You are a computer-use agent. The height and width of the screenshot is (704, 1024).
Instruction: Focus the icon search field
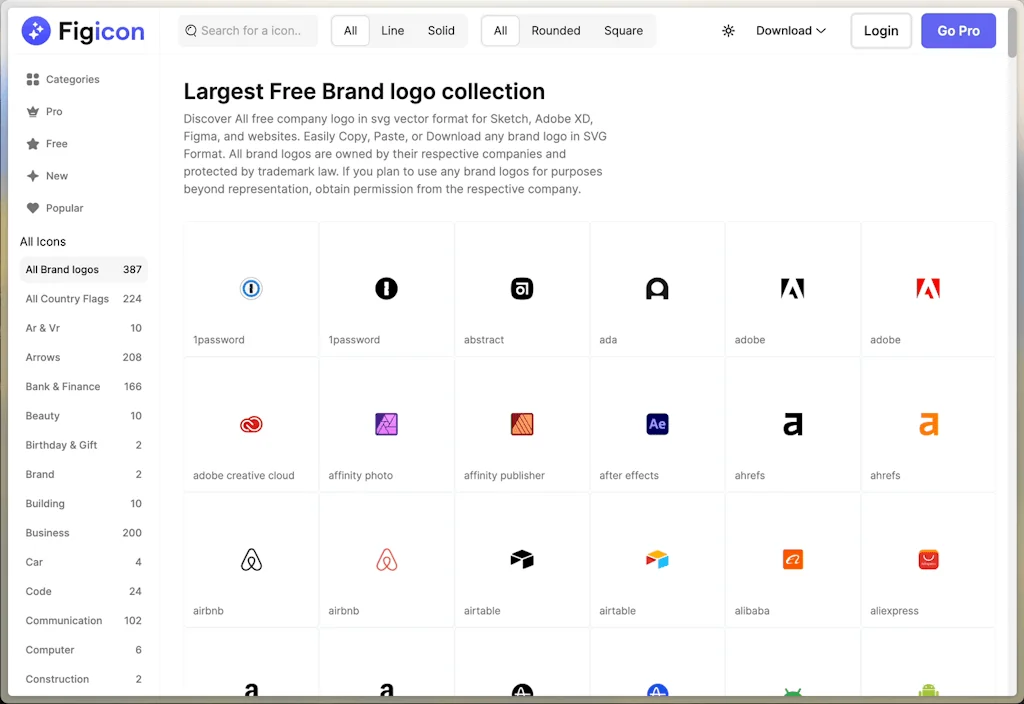point(254,31)
